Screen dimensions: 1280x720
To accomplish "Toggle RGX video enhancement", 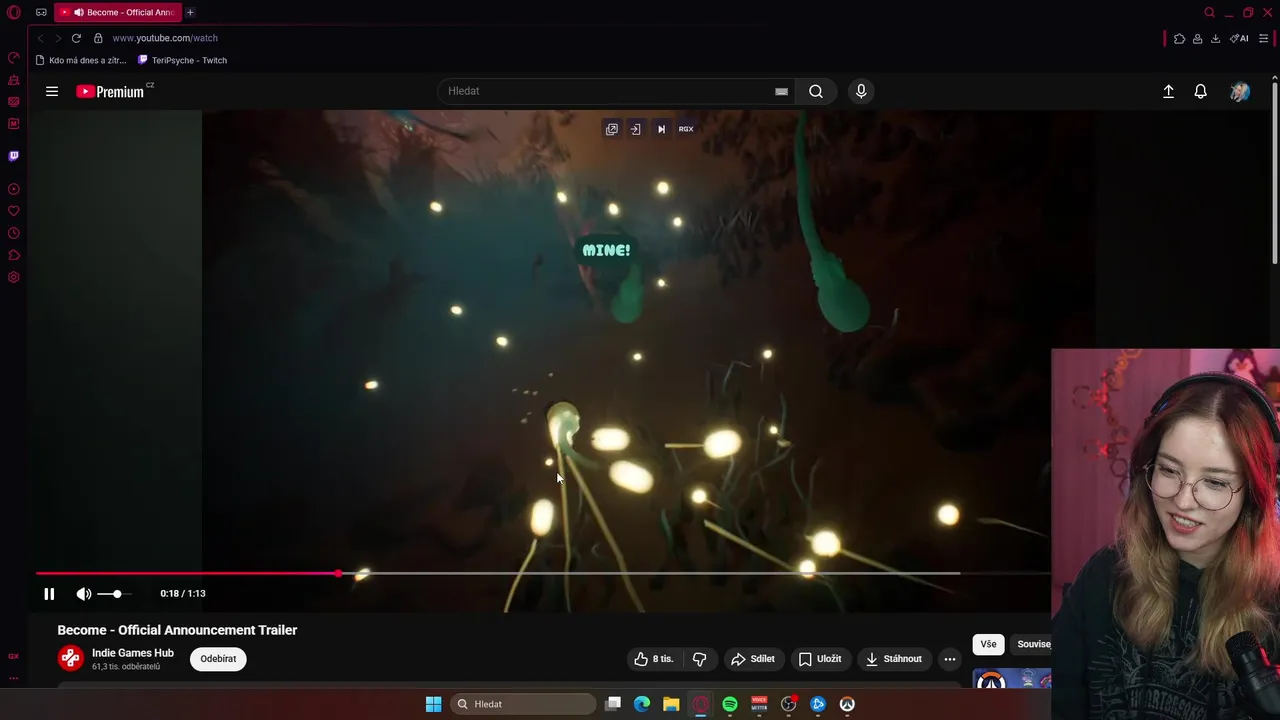I will [686, 129].
